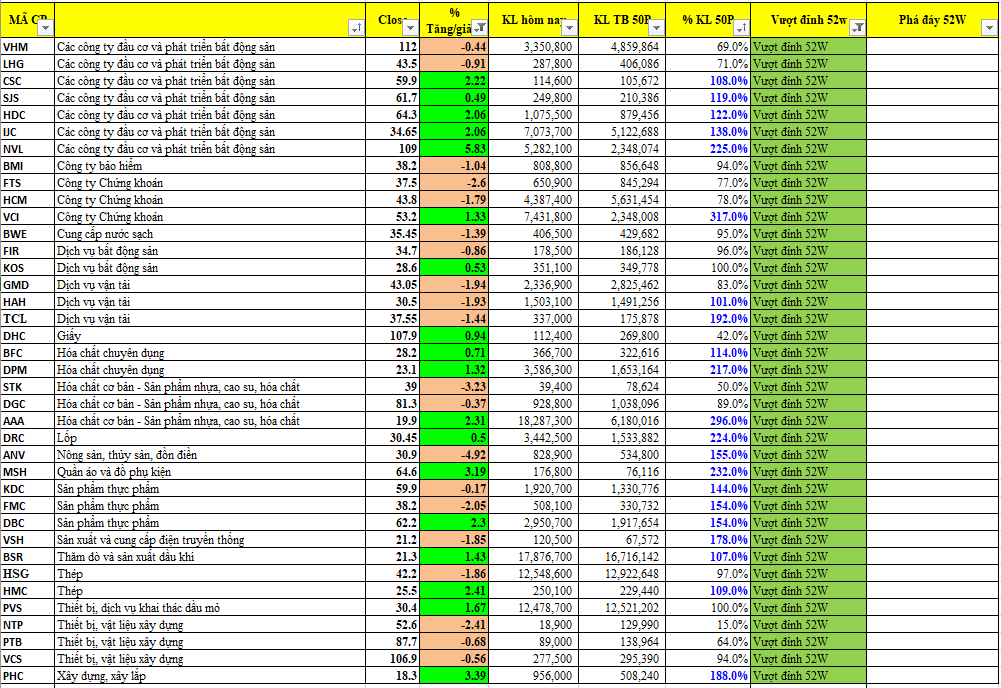
Task: Click the % Tăng/giảm column filter funnel icon
Action: pyautogui.click(x=479, y=28)
